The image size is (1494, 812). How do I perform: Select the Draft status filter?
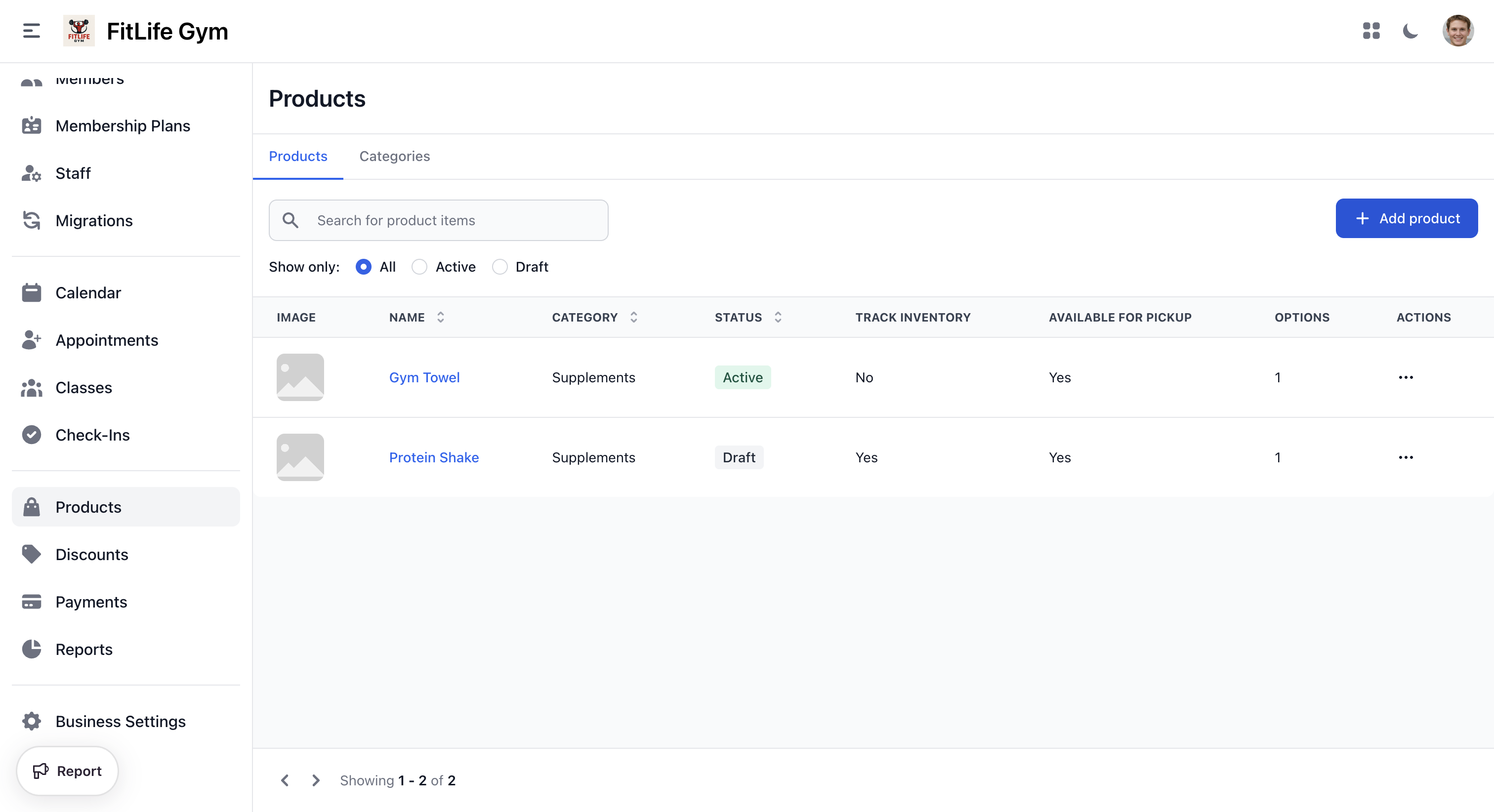pyautogui.click(x=500, y=267)
